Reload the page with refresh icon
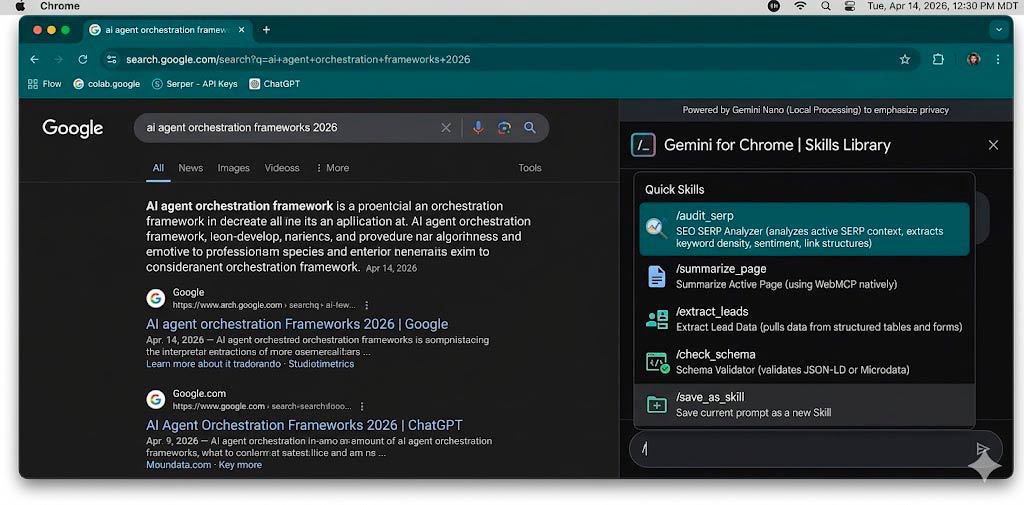1024x505 pixels. coord(83,59)
